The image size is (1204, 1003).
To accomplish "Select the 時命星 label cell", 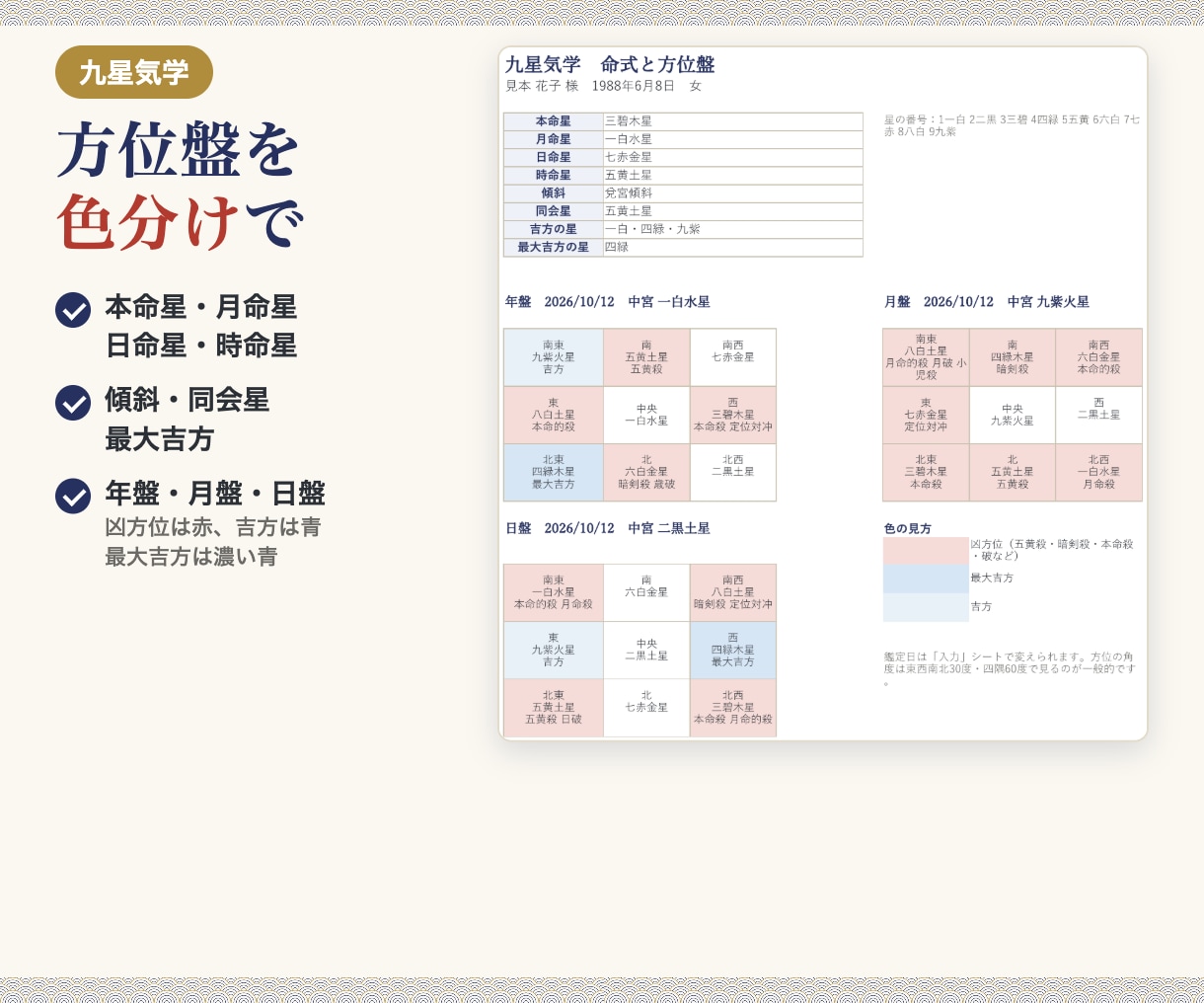I will (x=554, y=175).
